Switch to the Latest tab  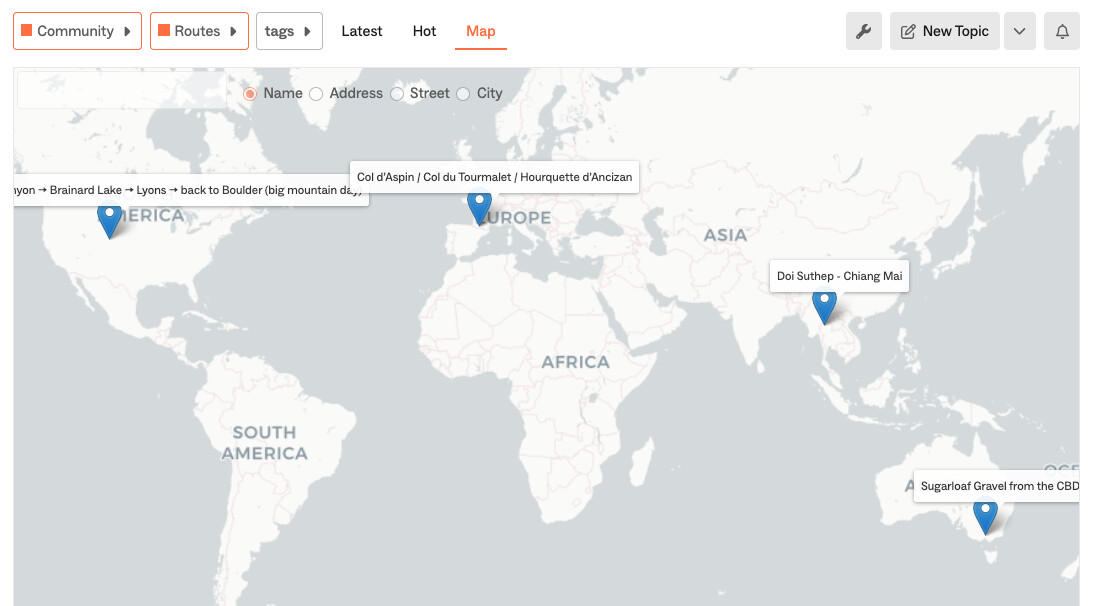[x=362, y=31]
